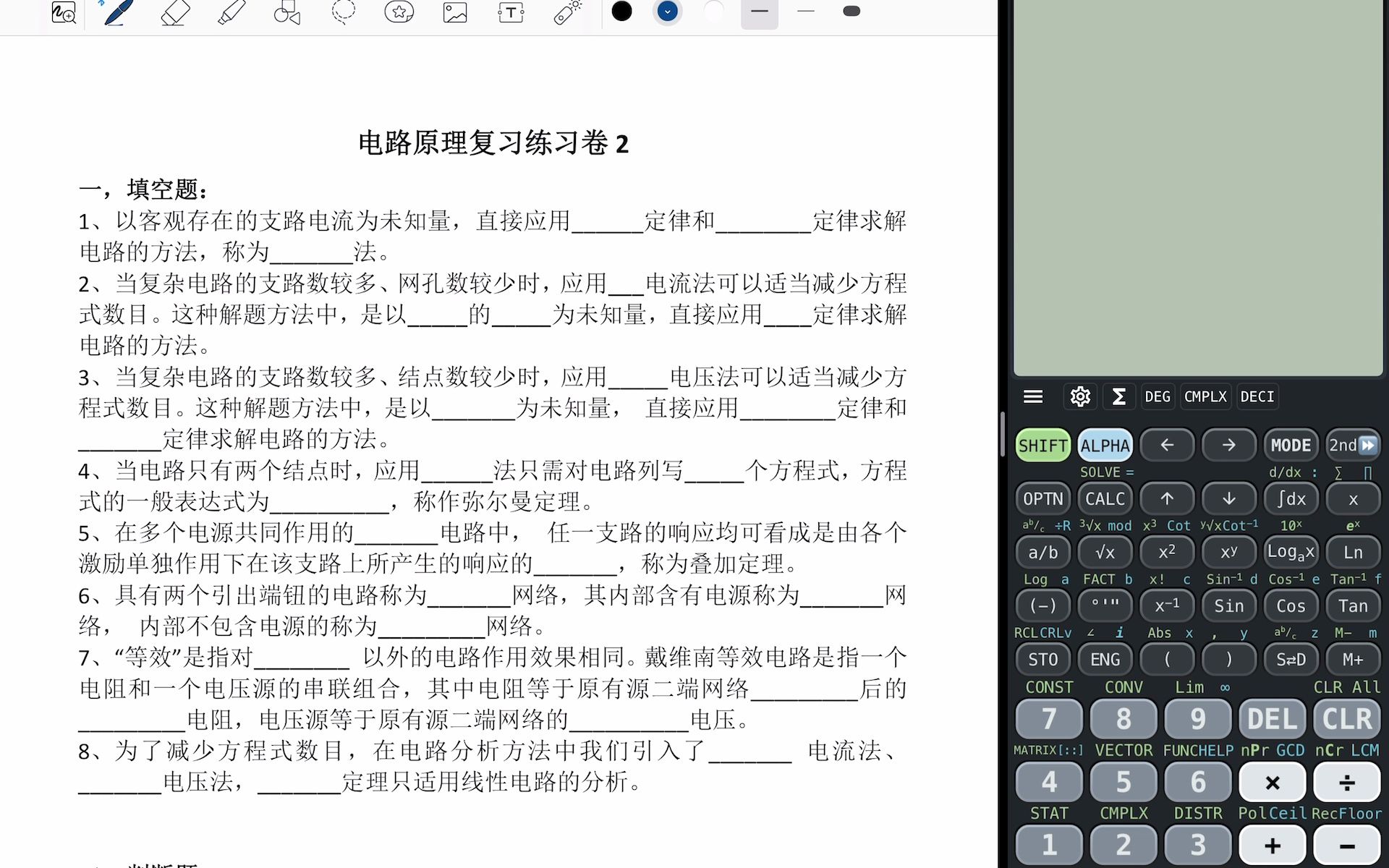Select the thickest pen stroke size
Image resolution: width=1389 pixels, height=868 pixels.
(x=851, y=12)
